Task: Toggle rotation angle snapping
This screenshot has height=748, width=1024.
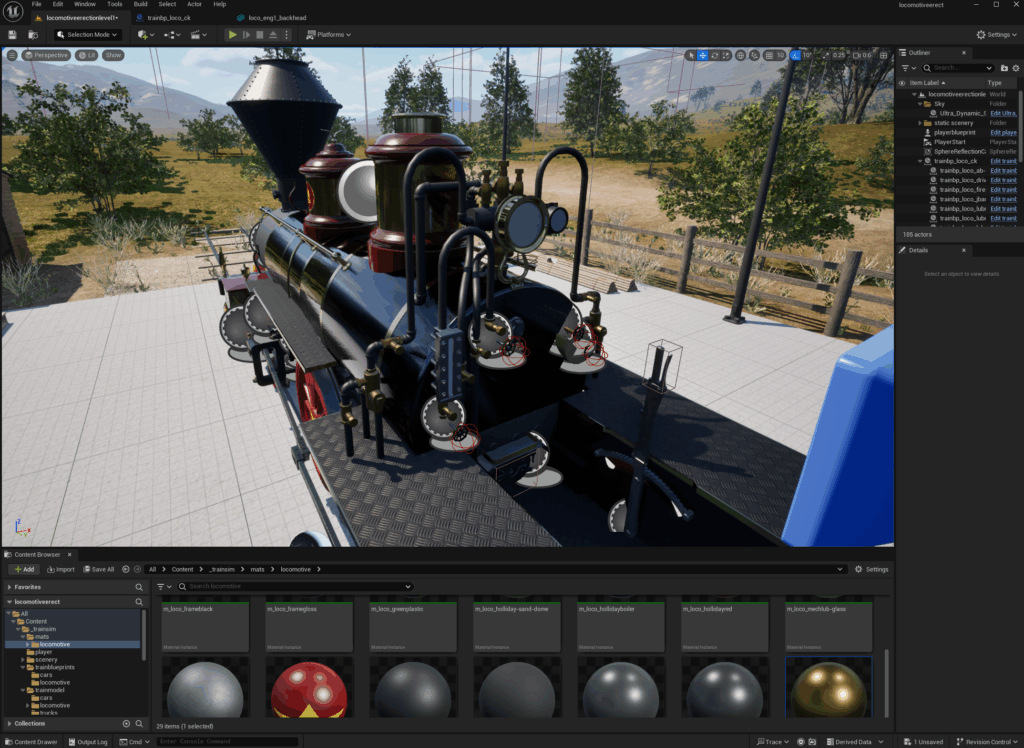Action: [795, 56]
